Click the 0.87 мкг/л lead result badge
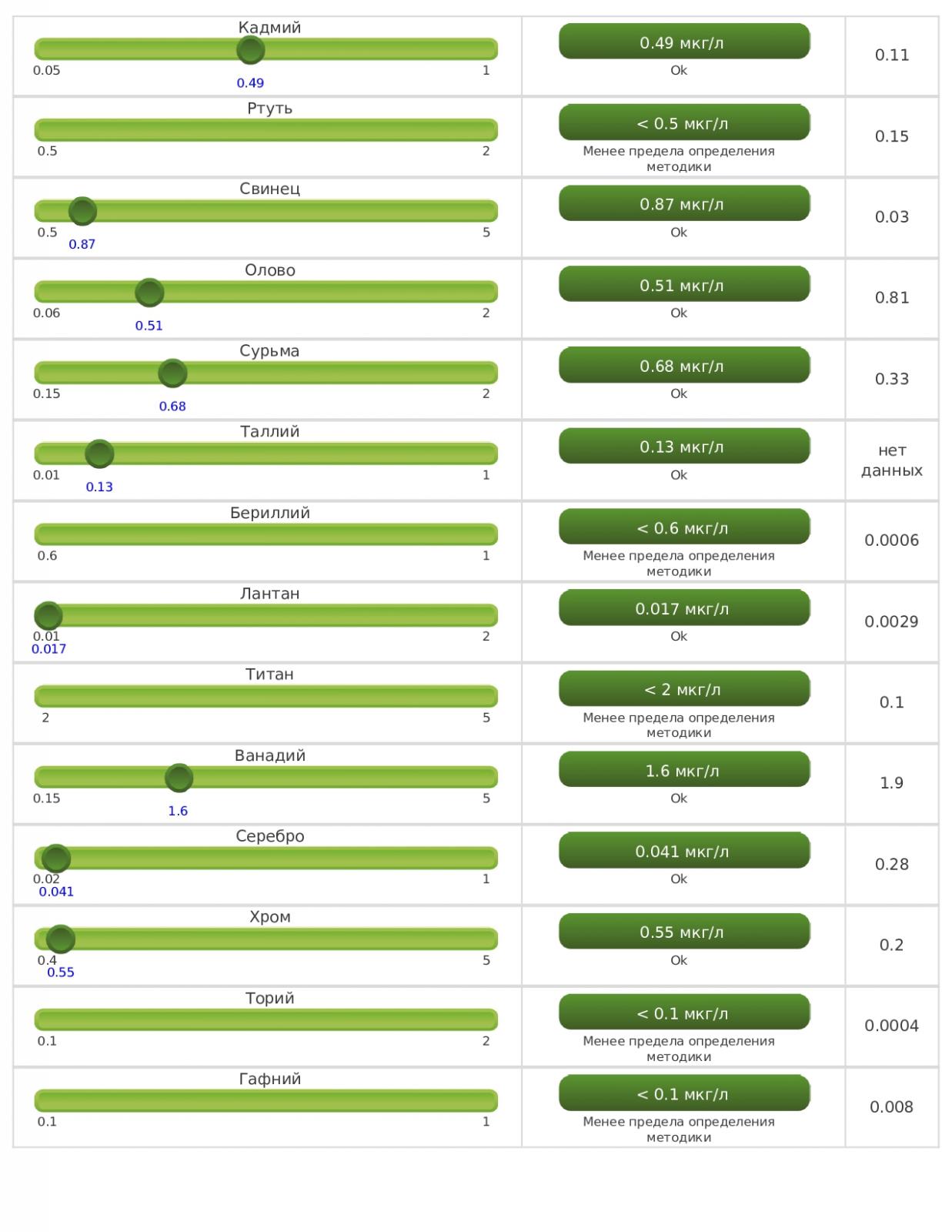The width and height of the screenshot is (952, 1232). (x=684, y=204)
